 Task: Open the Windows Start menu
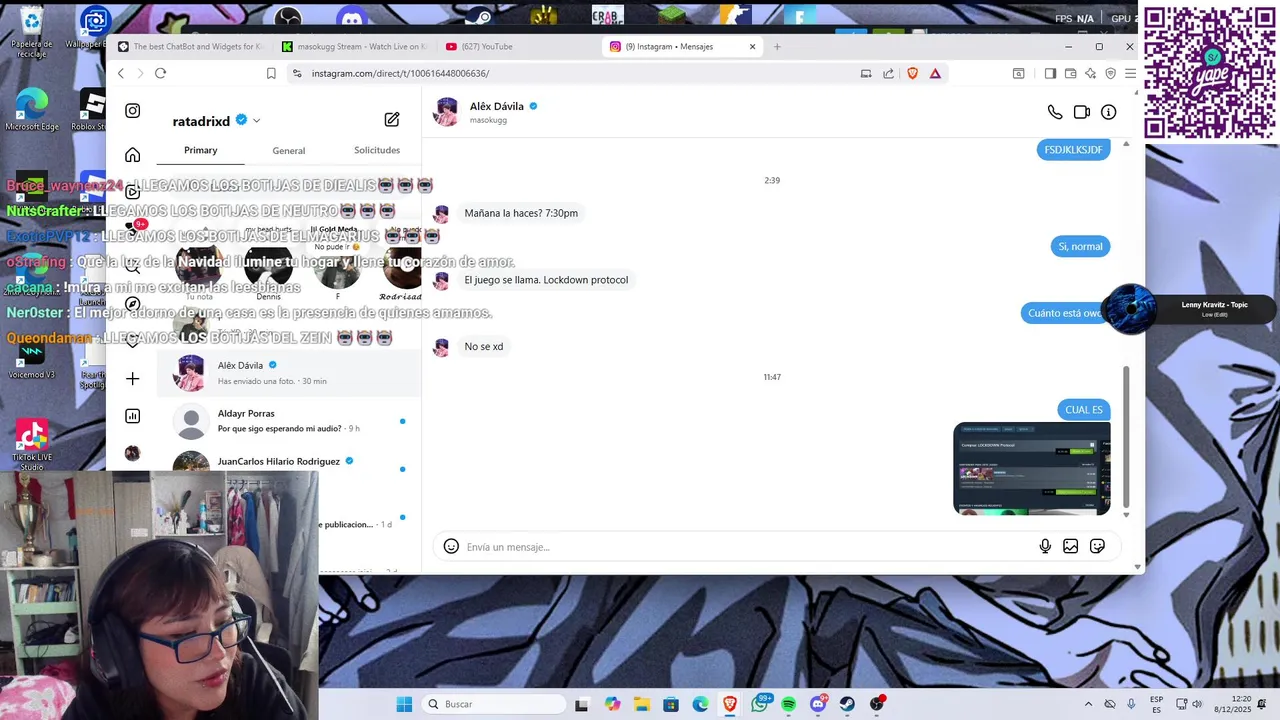pyautogui.click(x=404, y=704)
